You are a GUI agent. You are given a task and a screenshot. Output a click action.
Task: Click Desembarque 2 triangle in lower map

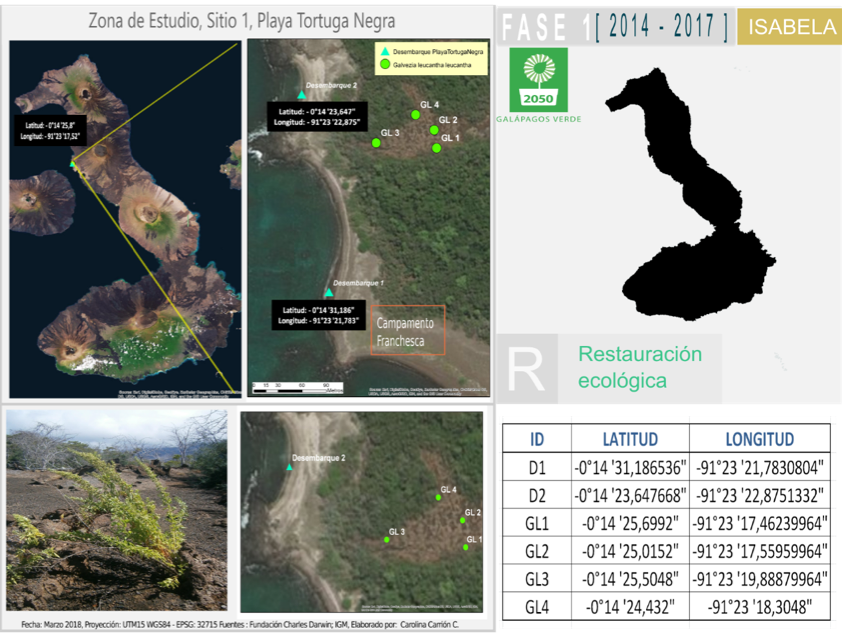(289, 467)
